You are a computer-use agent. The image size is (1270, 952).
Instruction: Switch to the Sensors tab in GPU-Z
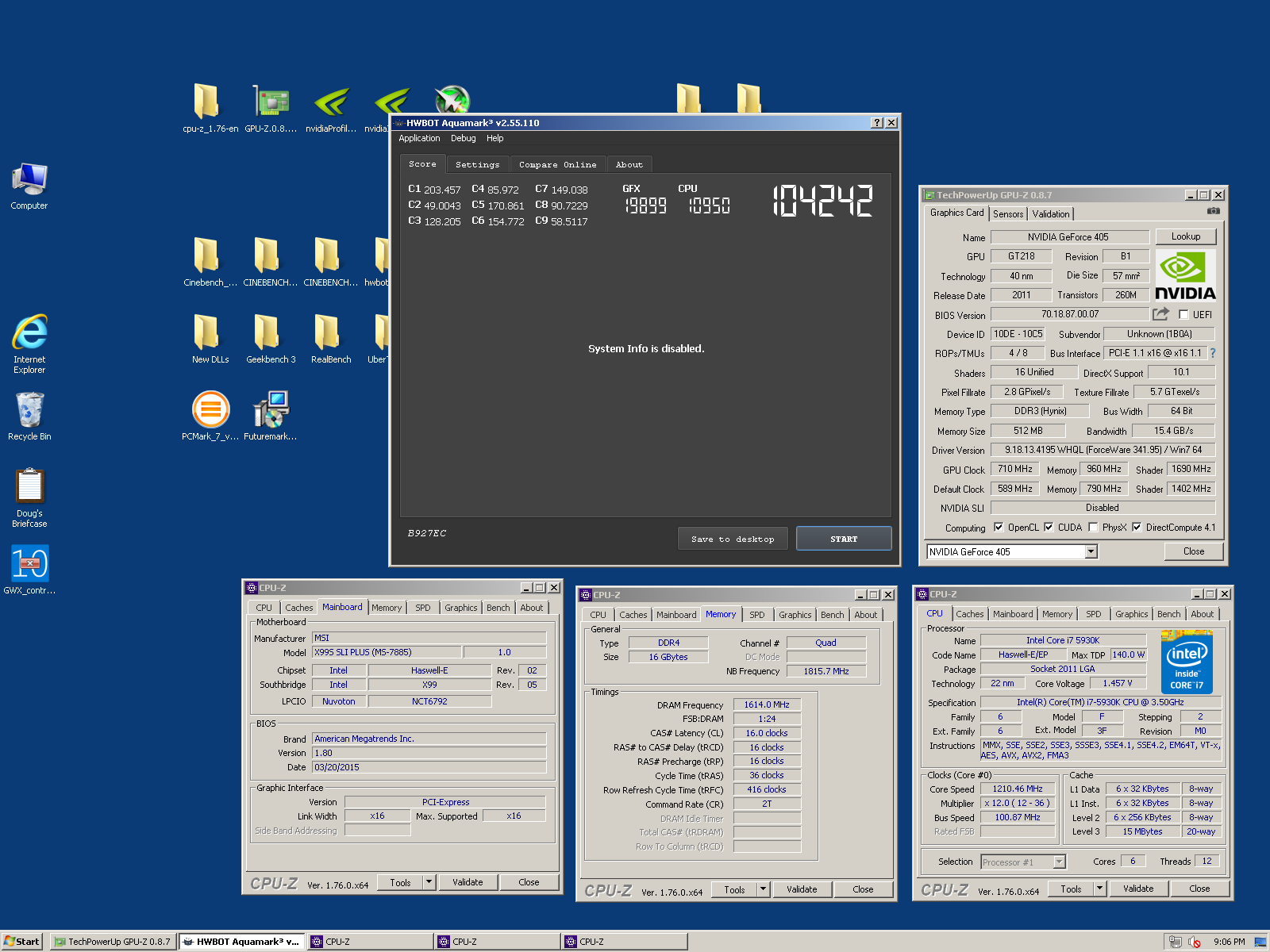click(x=1008, y=214)
